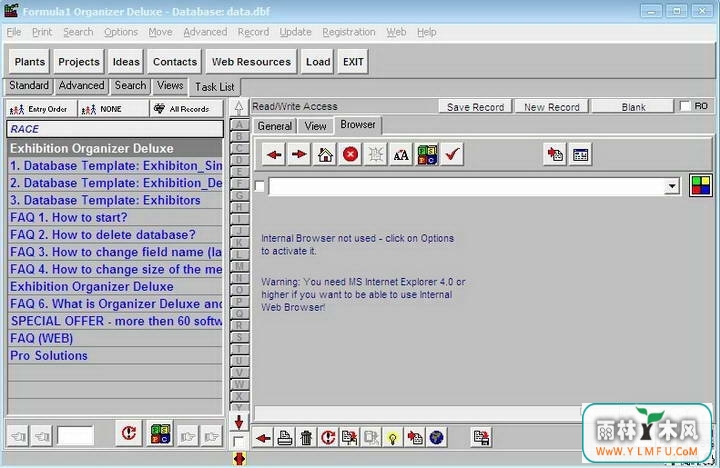The image size is (720, 468).
Task: Select '3. Database Template: Exhibitors' record
Action: [115, 200]
